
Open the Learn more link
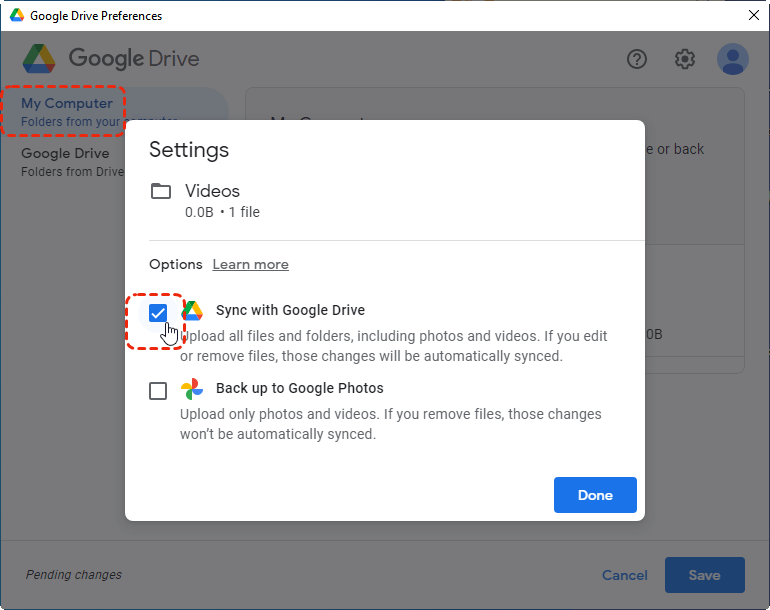[x=250, y=265]
